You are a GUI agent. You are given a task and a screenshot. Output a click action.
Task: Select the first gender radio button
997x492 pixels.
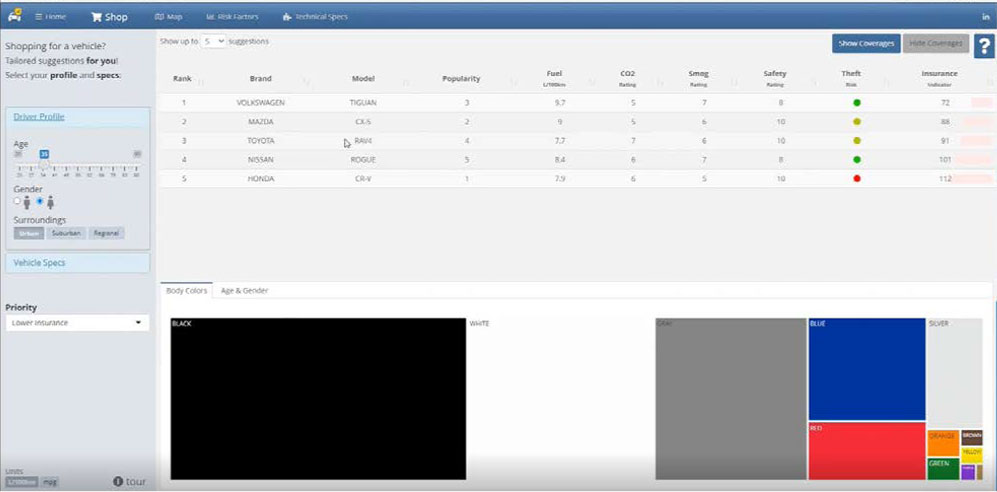[17, 201]
